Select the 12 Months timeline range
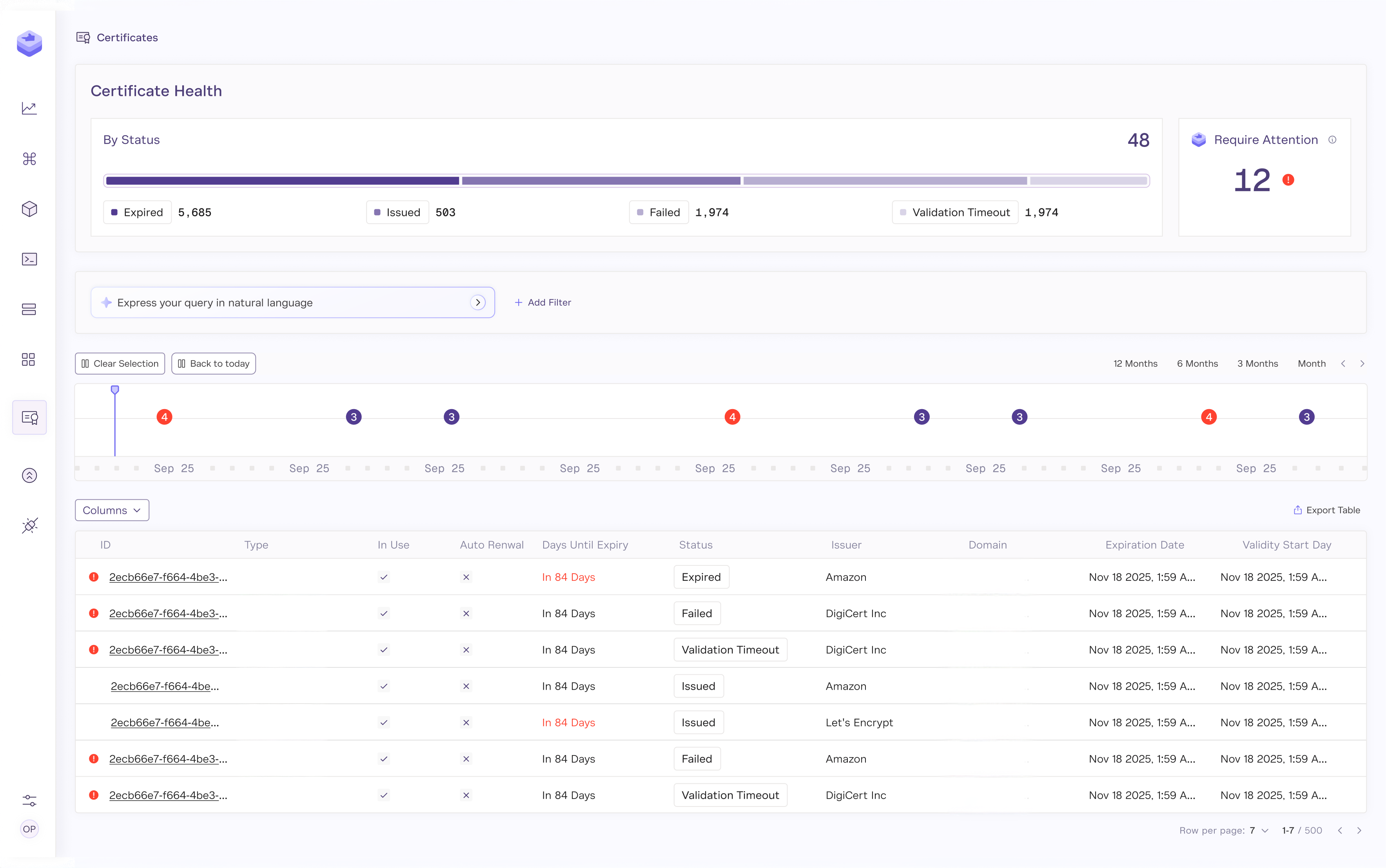 coord(1134,363)
